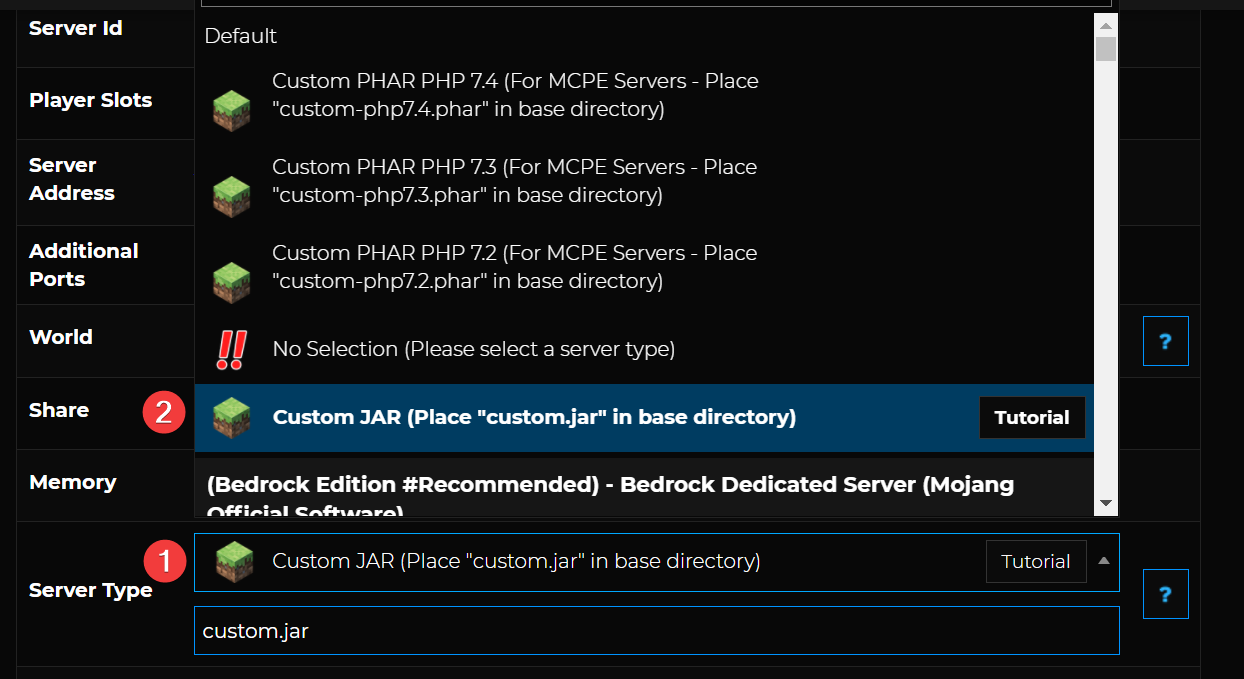Collapse the Server Type dropdown arrow
1244x679 pixels.
(x=1104, y=561)
